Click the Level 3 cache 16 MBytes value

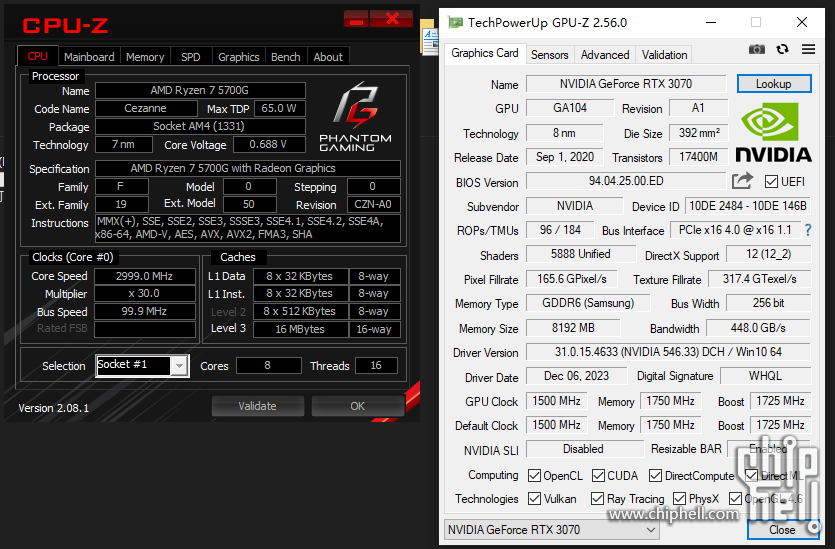coord(300,329)
